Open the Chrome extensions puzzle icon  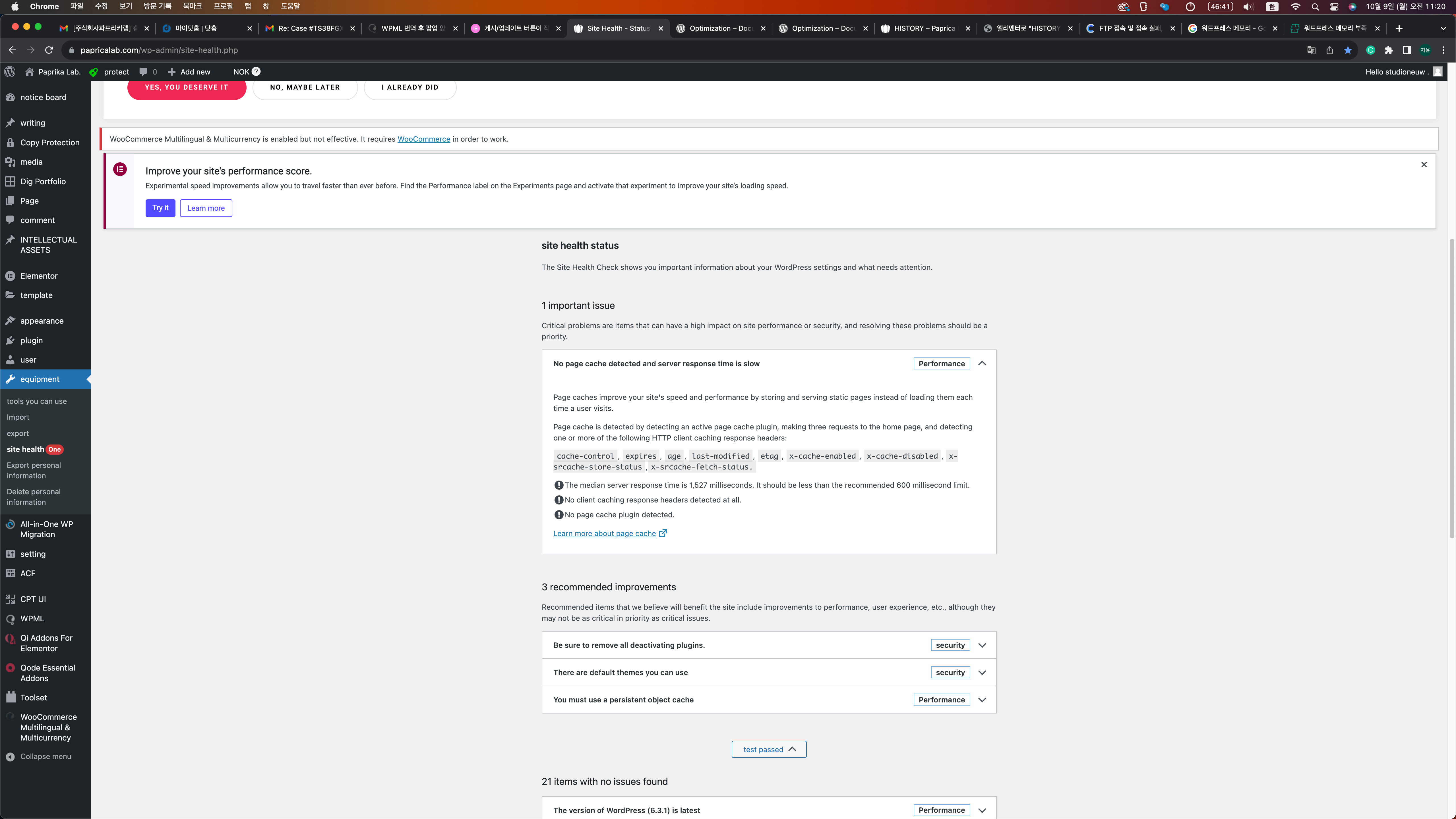coord(1389,50)
